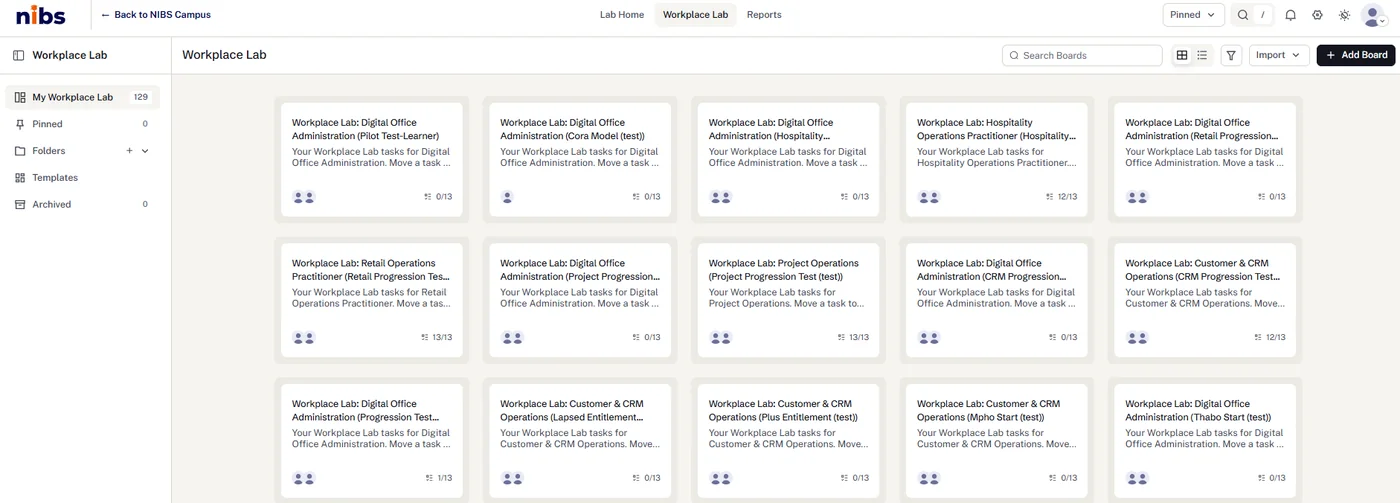The width and height of the screenshot is (1400, 503).
Task: Open the Pilot Test-Learner board card
Action: click(372, 159)
